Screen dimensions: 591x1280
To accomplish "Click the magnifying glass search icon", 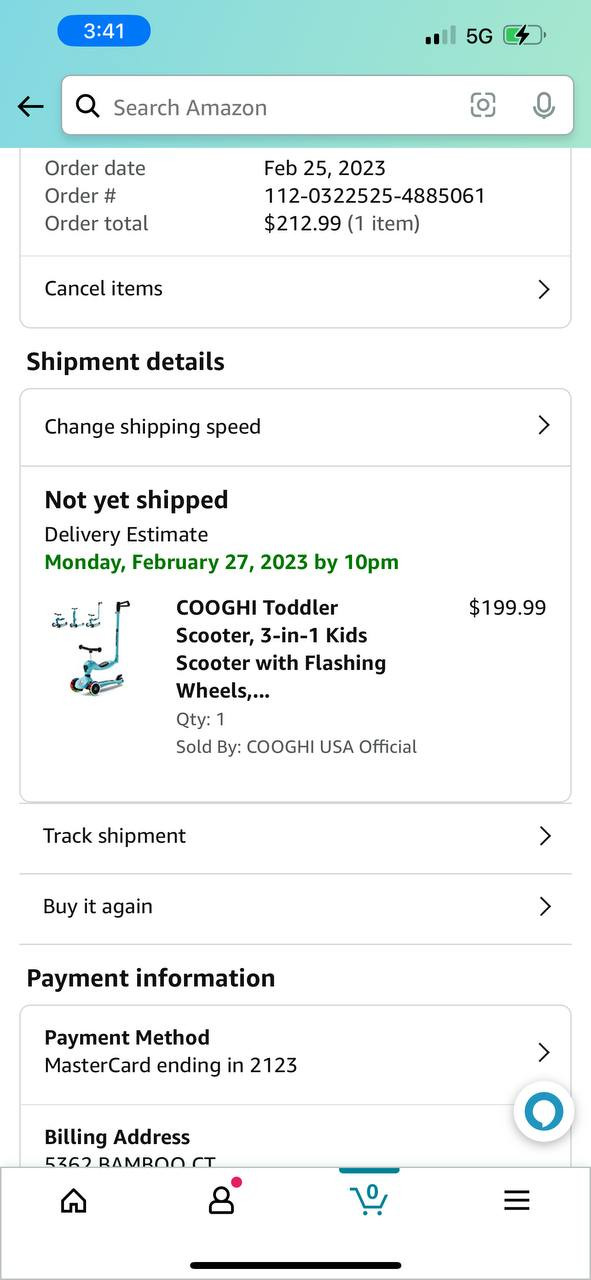I will [x=88, y=106].
